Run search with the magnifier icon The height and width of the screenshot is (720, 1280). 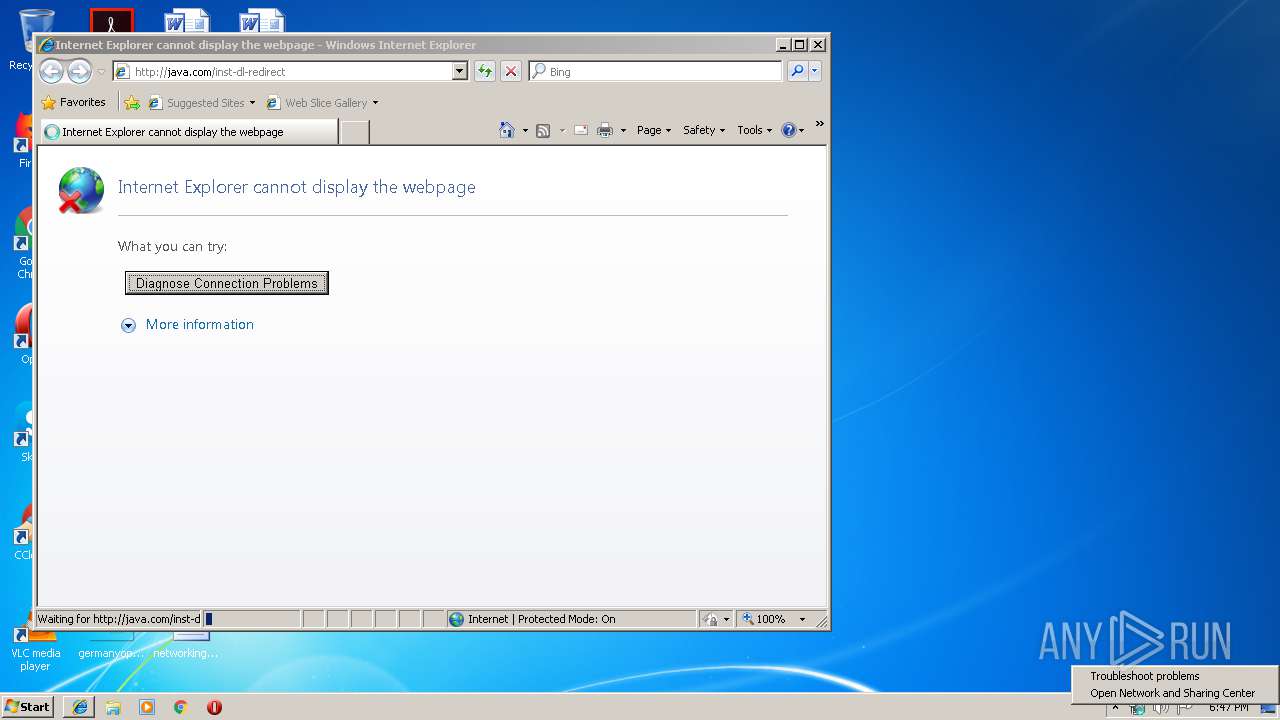tap(797, 71)
